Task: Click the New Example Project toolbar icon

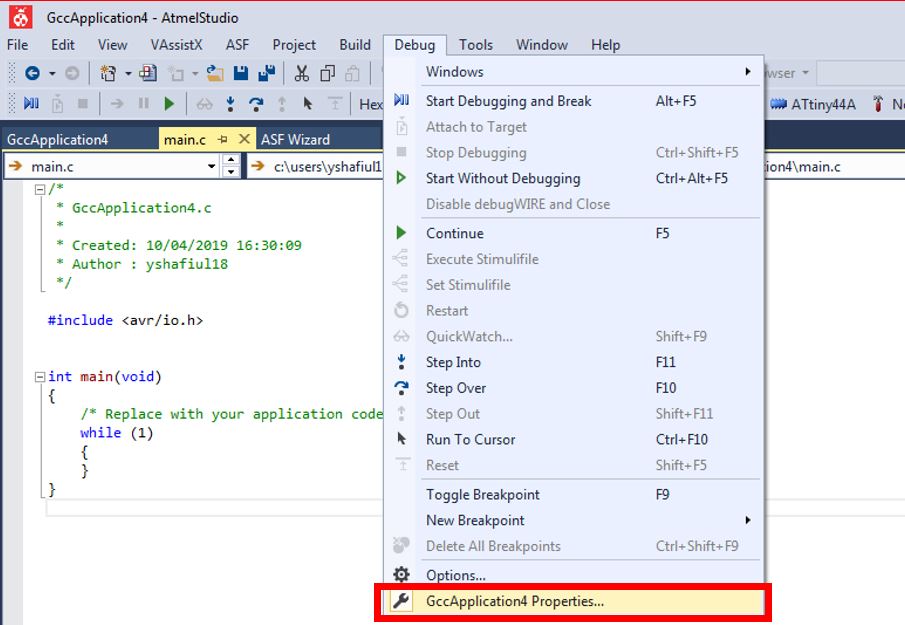Action: [148, 73]
